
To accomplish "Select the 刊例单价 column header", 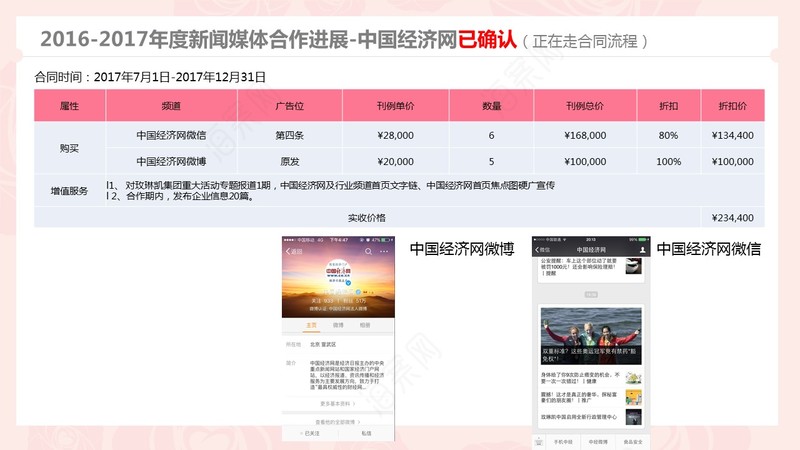I will [395, 106].
